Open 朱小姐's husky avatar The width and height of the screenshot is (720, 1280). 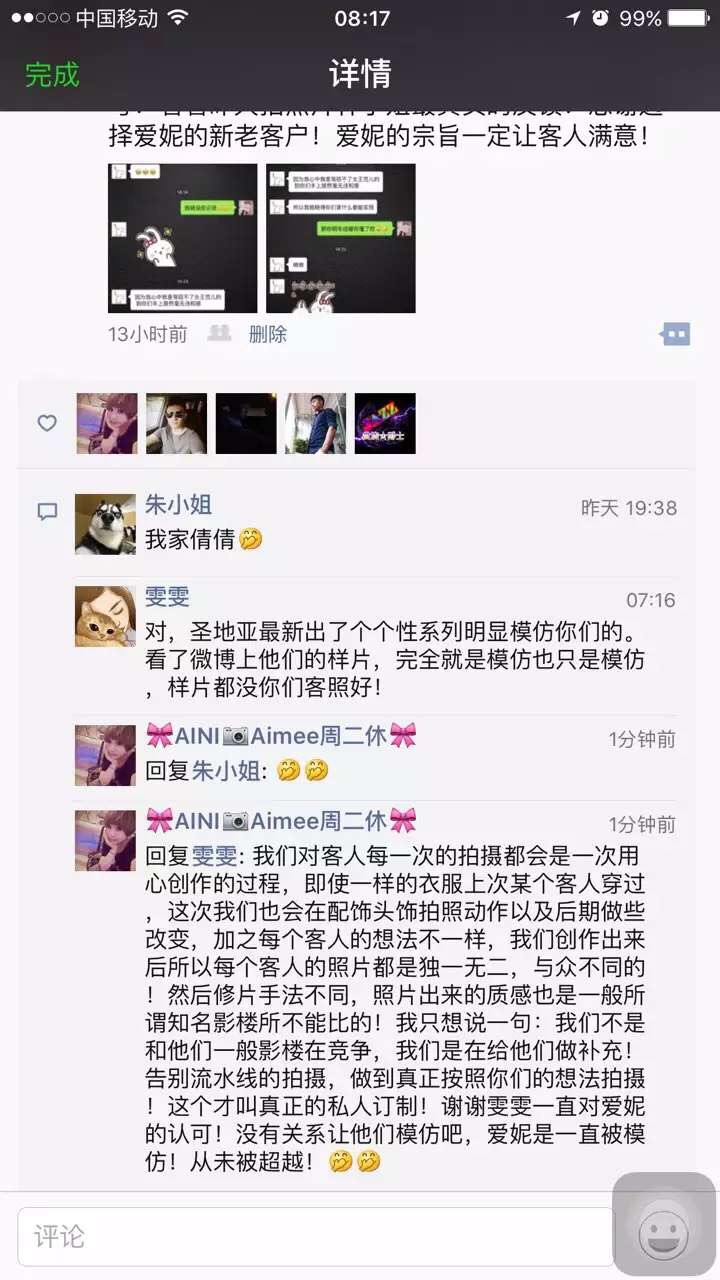(105, 524)
